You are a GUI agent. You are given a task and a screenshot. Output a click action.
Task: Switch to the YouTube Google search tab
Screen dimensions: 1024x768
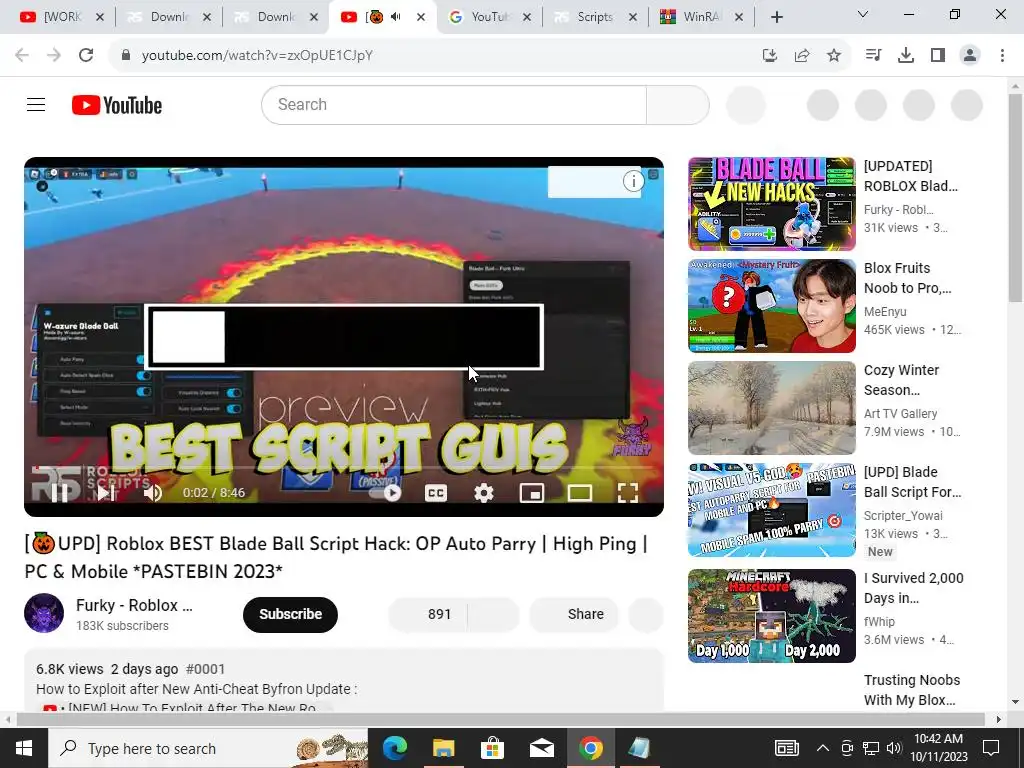pos(489,17)
